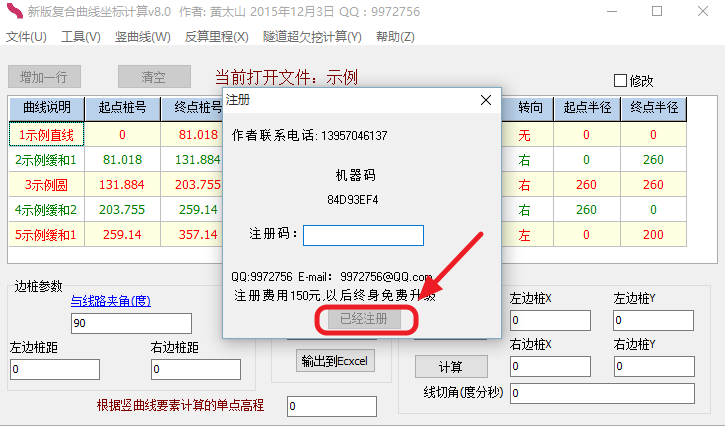Click the app logo icon in title bar
This screenshot has height=426, width=725.
14,11
